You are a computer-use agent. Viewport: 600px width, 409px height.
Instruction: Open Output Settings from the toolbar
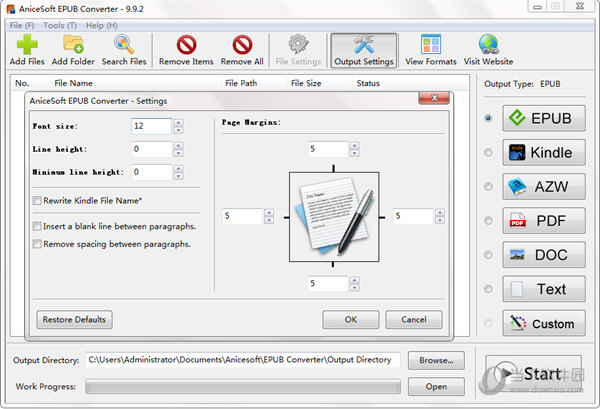pos(364,51)
